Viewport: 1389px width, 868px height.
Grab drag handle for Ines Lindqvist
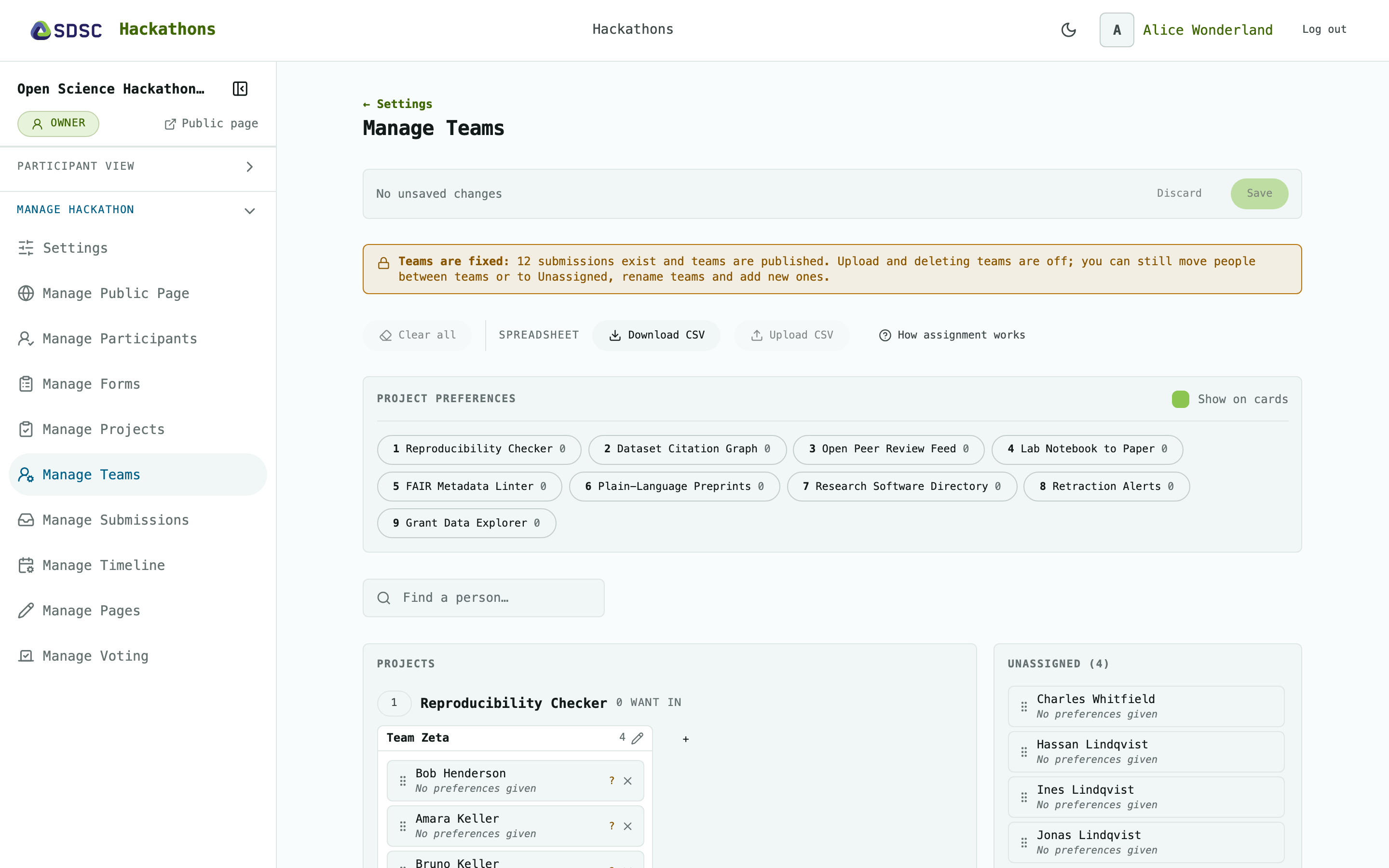(x=1023, y=798)
